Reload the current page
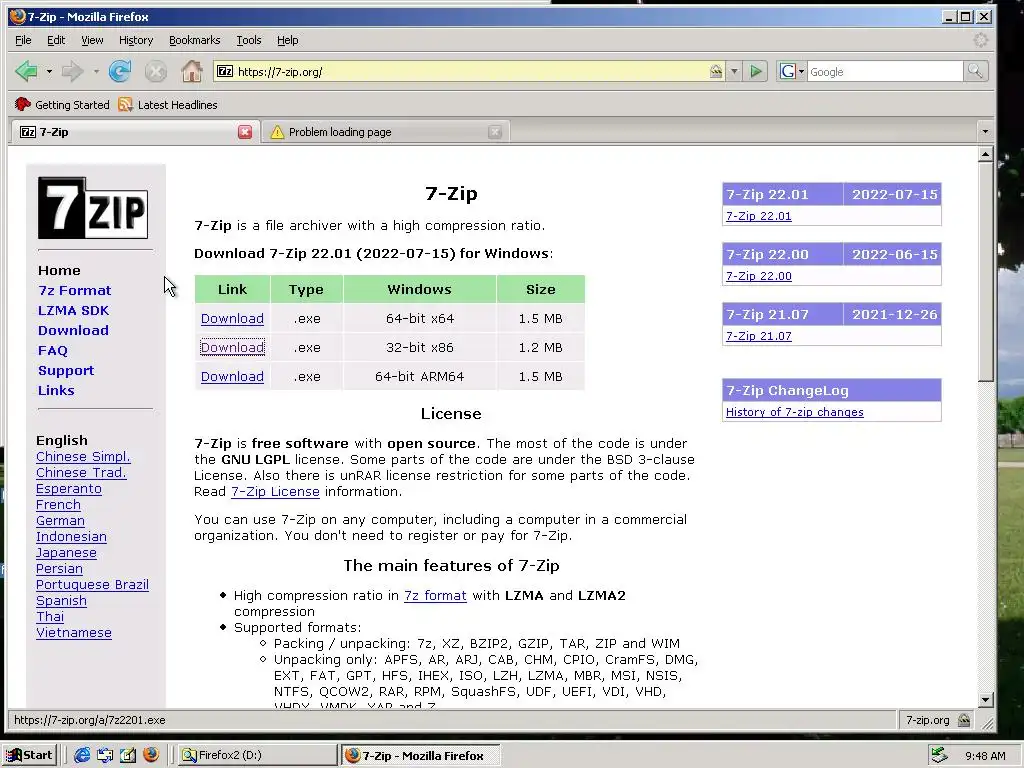The width and height of the screenshot is (1024, 768). pyautogui.click(x=120, y=71)
